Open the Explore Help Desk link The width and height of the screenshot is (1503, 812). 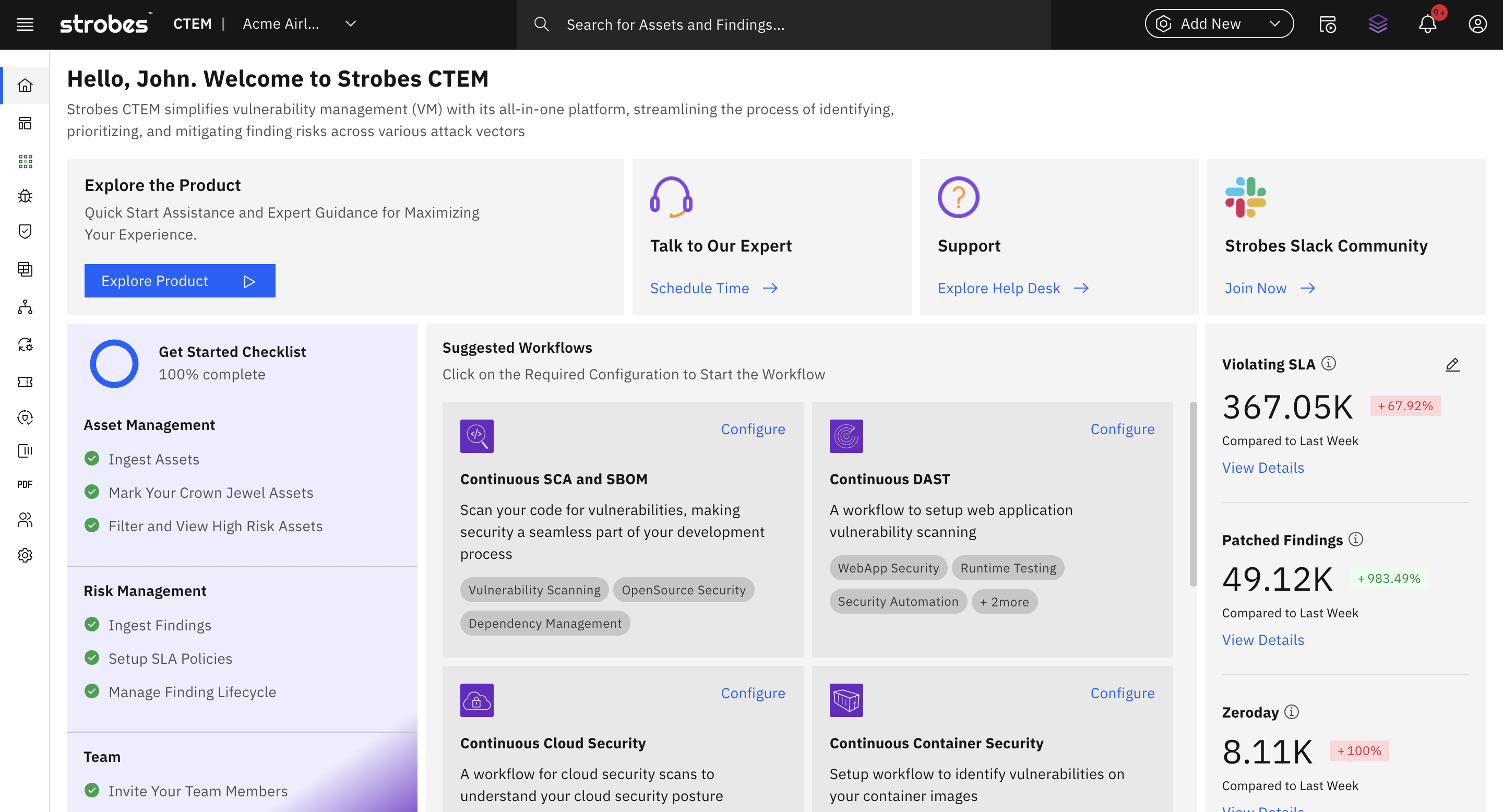click(1013, 288)
